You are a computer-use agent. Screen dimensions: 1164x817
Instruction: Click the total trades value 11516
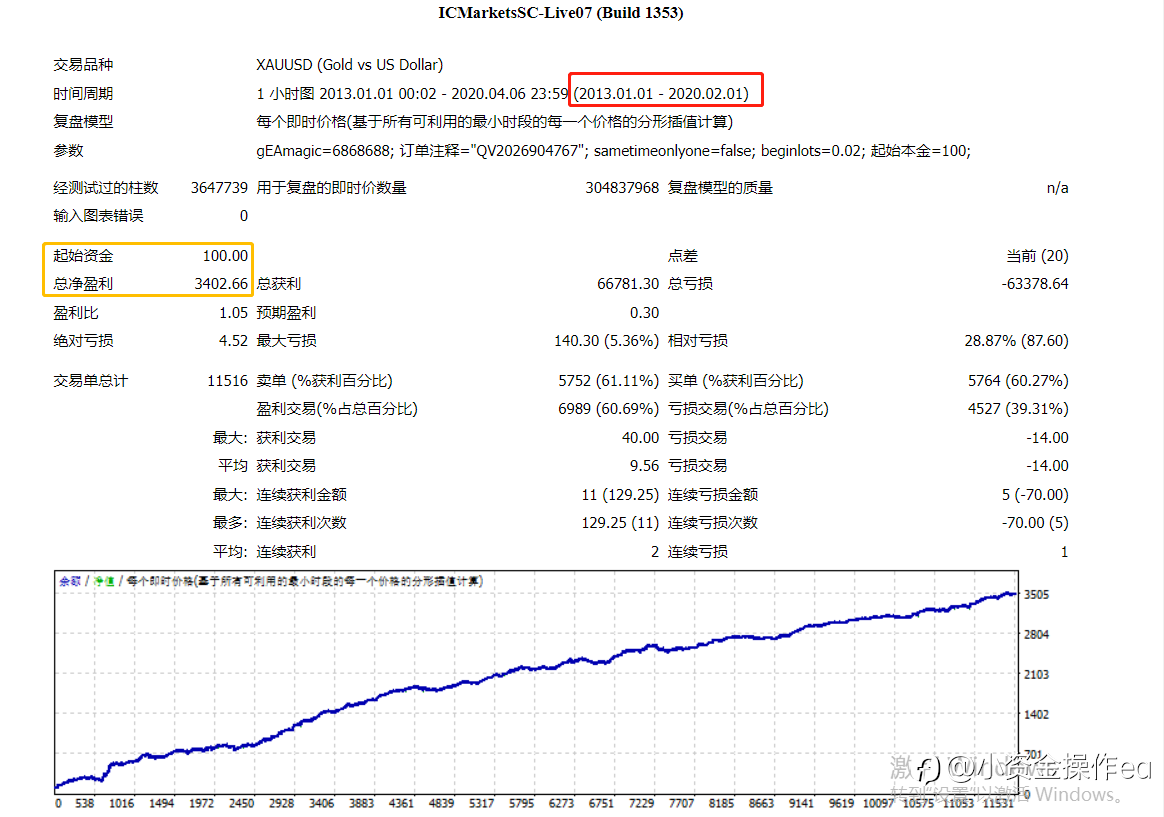(227, 381)
